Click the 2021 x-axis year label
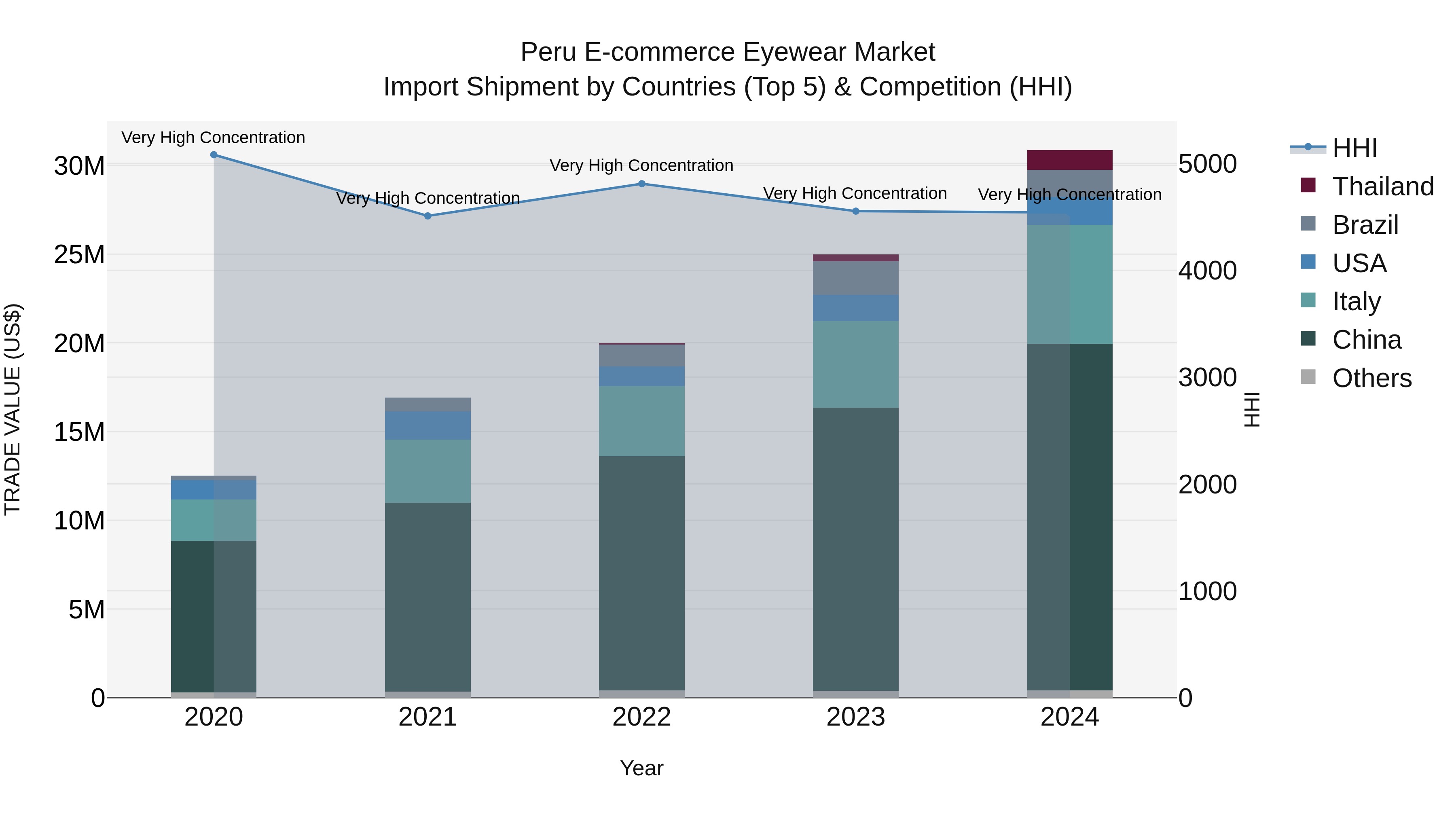 [428, 717]
